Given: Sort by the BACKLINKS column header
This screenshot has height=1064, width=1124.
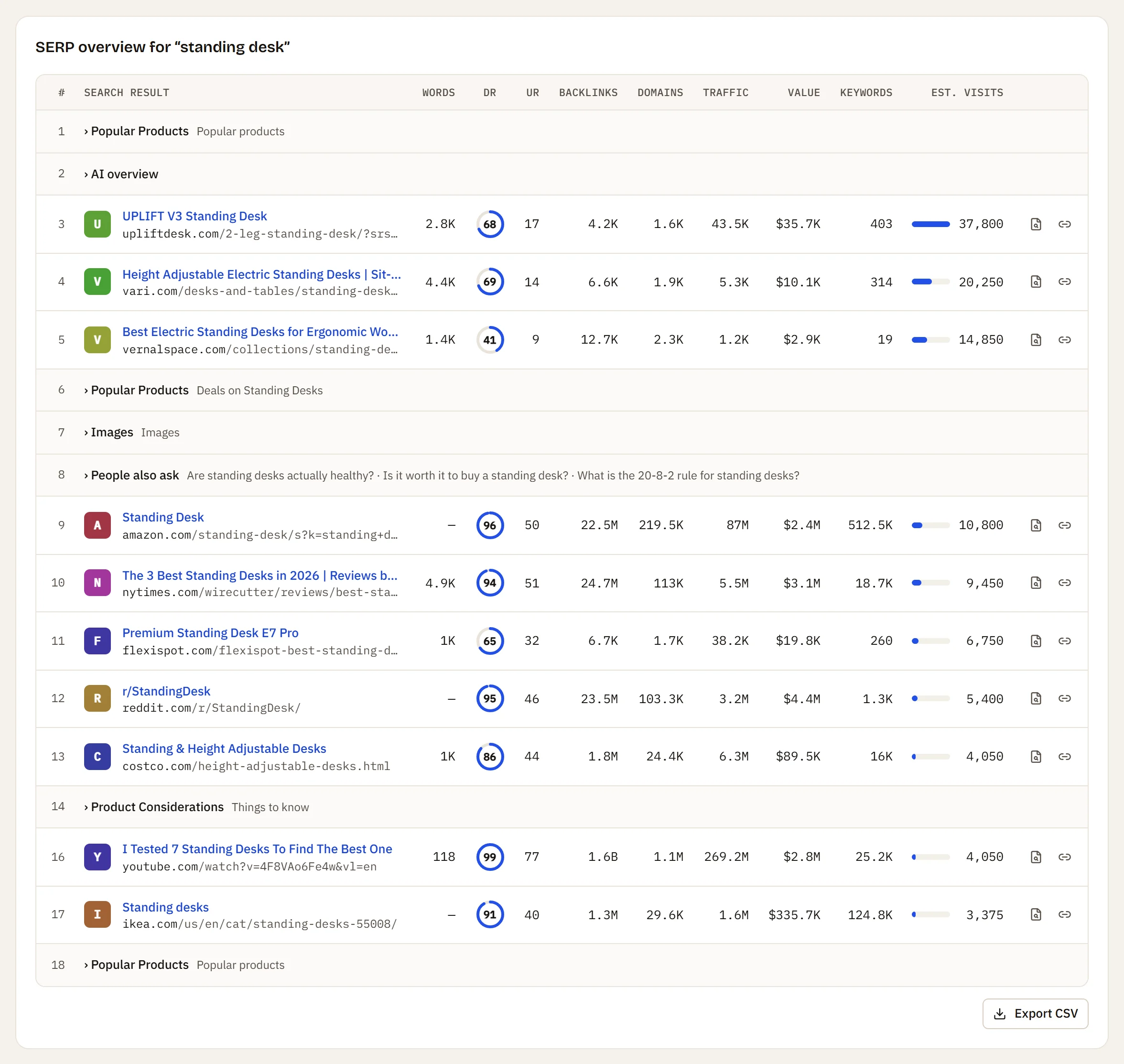Looking at the screenshot, I should click(588, 92).
